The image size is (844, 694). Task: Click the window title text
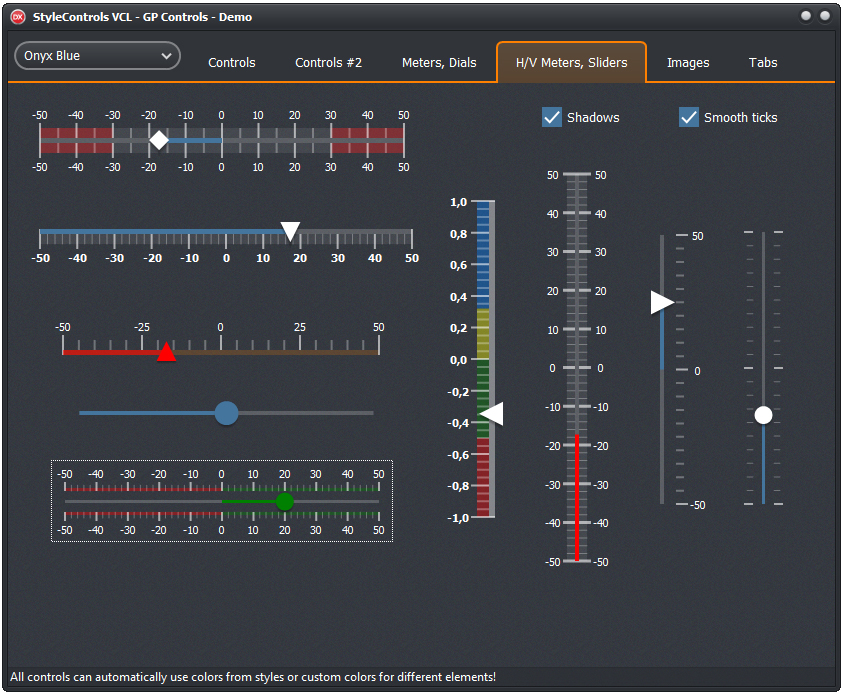click(142, 17)
